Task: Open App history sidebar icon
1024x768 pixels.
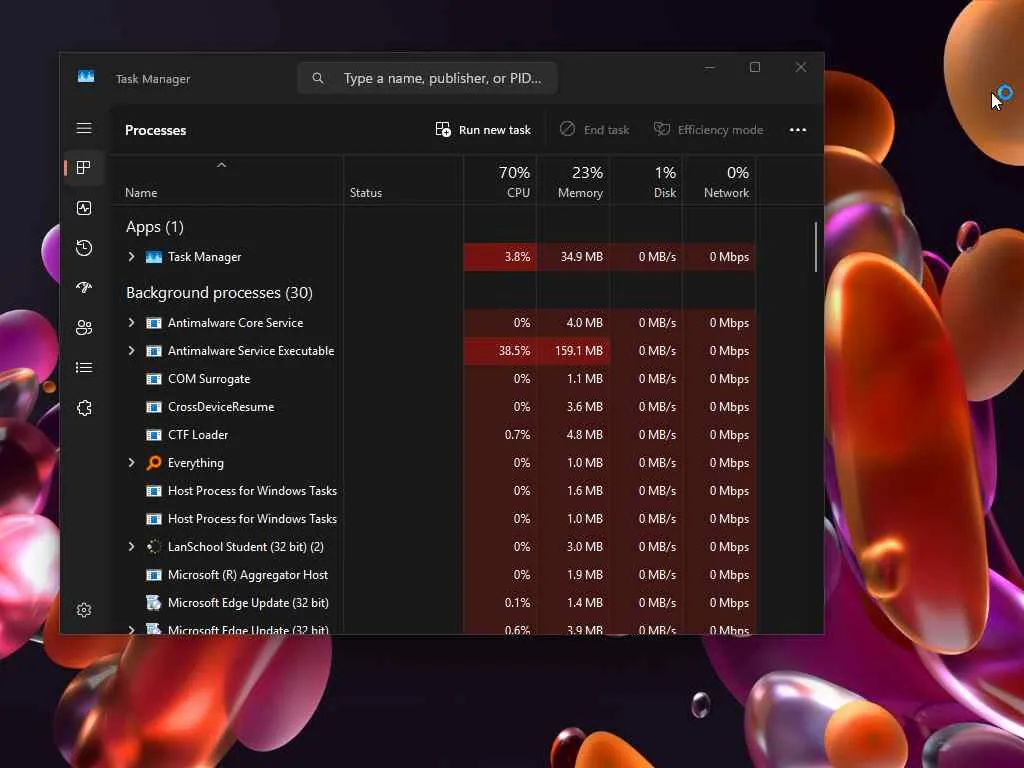Action: 84,248
